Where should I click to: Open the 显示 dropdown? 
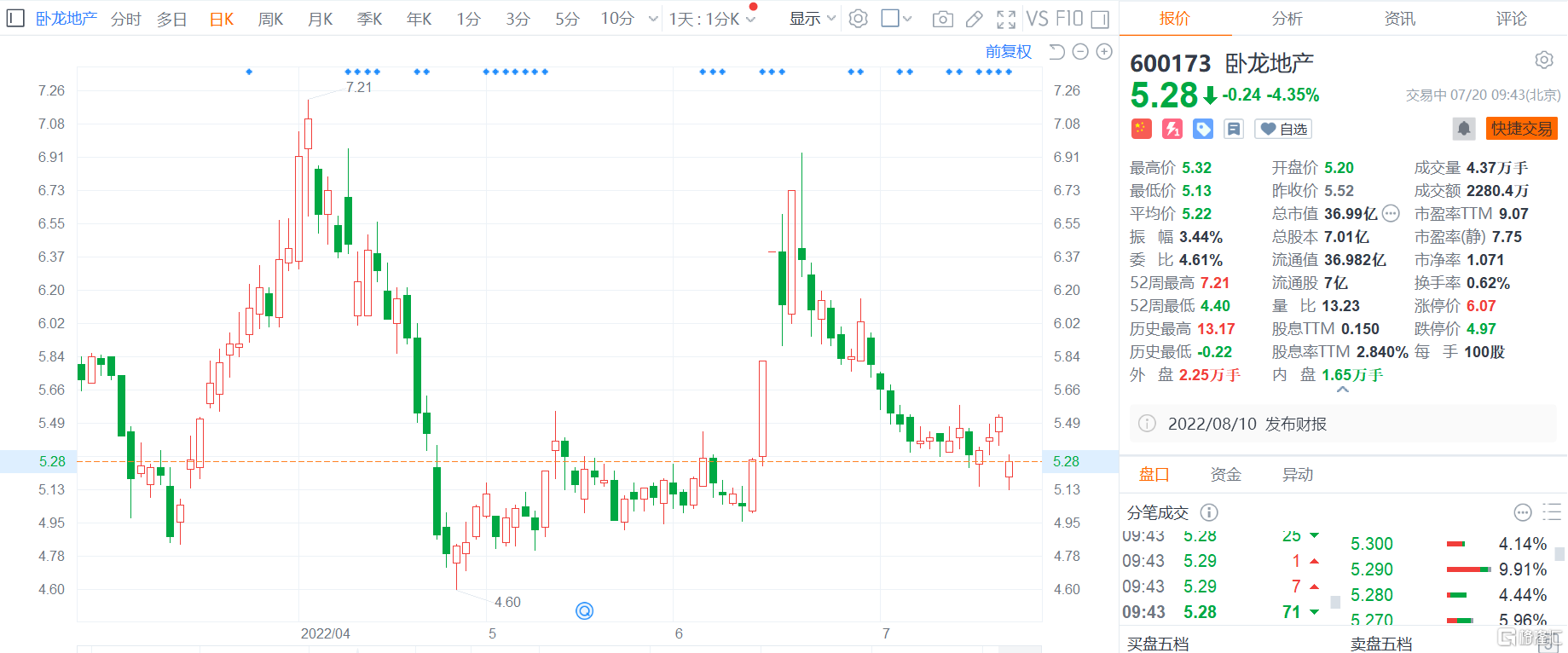[812, 19]
